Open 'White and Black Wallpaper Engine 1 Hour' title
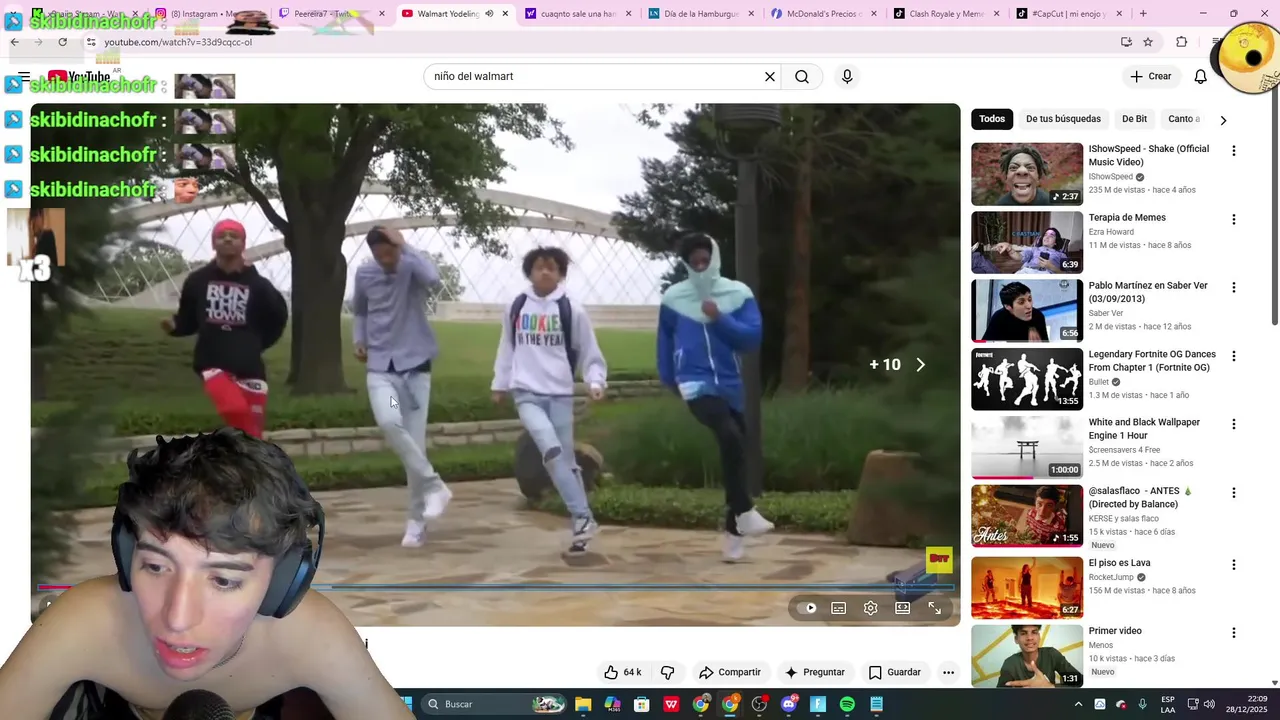Screen dimensions: 1280x720 (x=1144, y=428)
